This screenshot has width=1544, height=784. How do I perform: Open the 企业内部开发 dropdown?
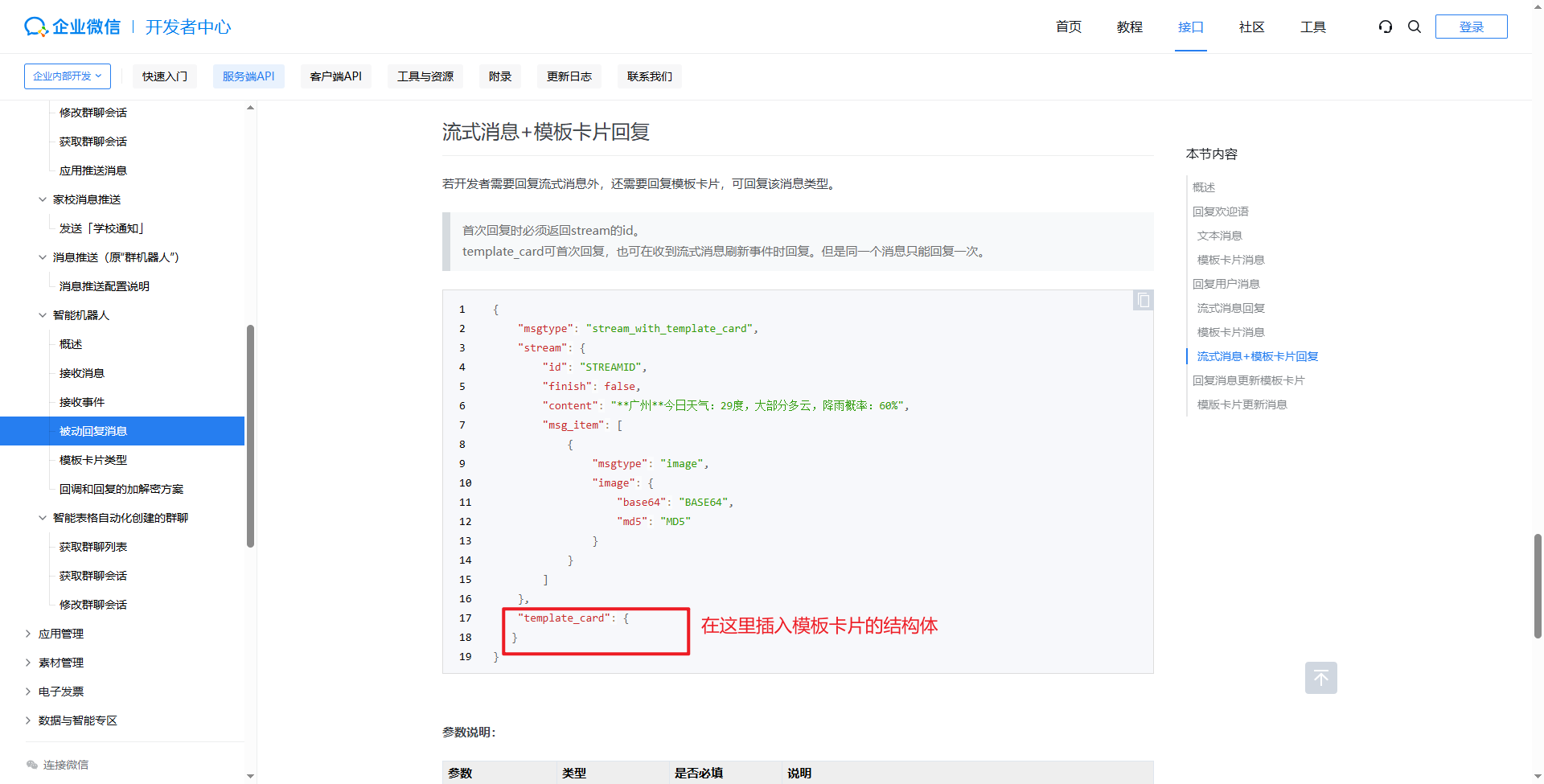(x=68, y=76)
